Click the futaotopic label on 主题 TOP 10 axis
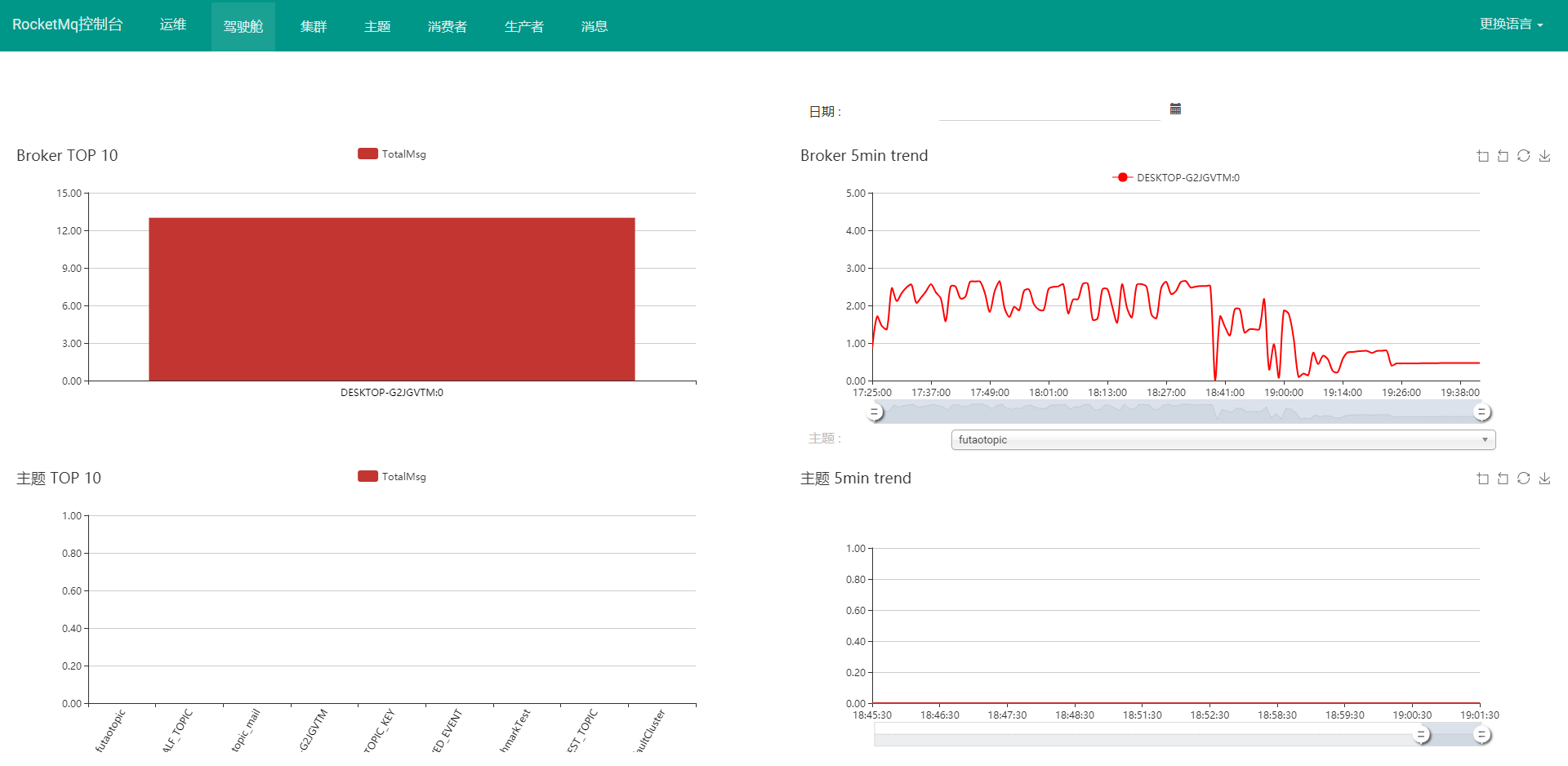 (x=110, y=730)
